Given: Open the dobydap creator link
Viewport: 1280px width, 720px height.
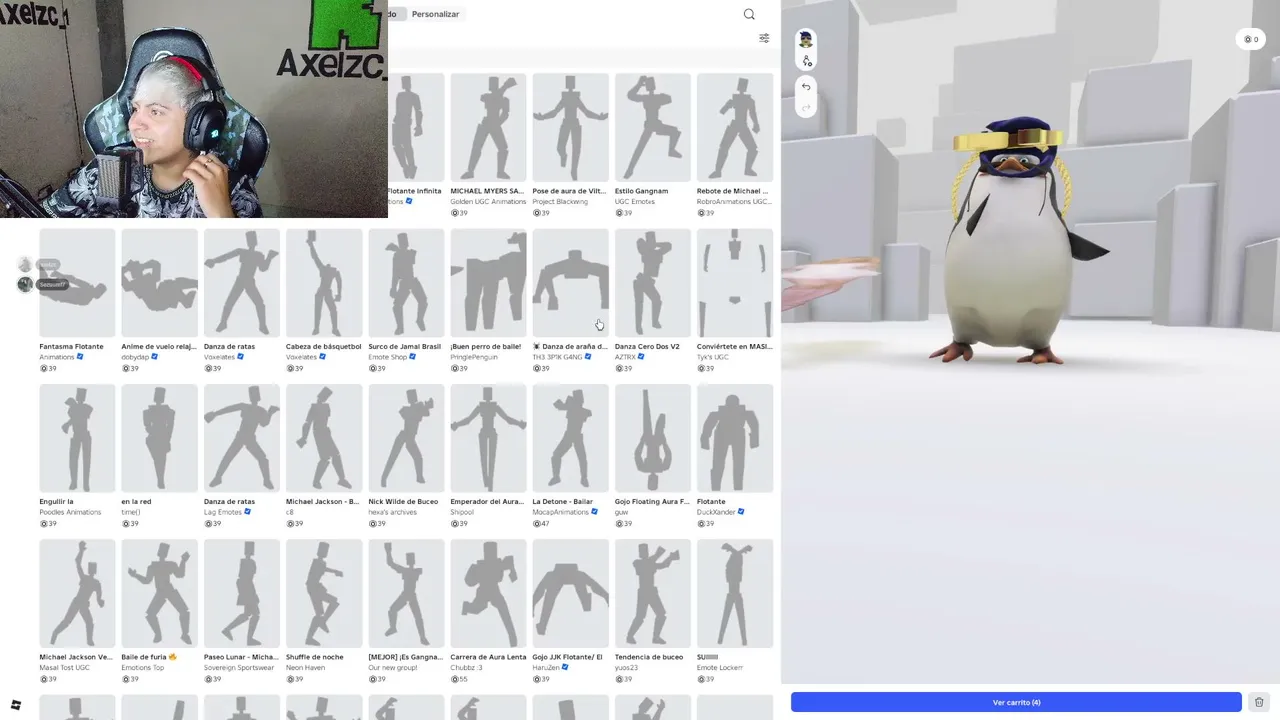Looking at the screenshot, I should pyautogui.click(x=135, y=357).
